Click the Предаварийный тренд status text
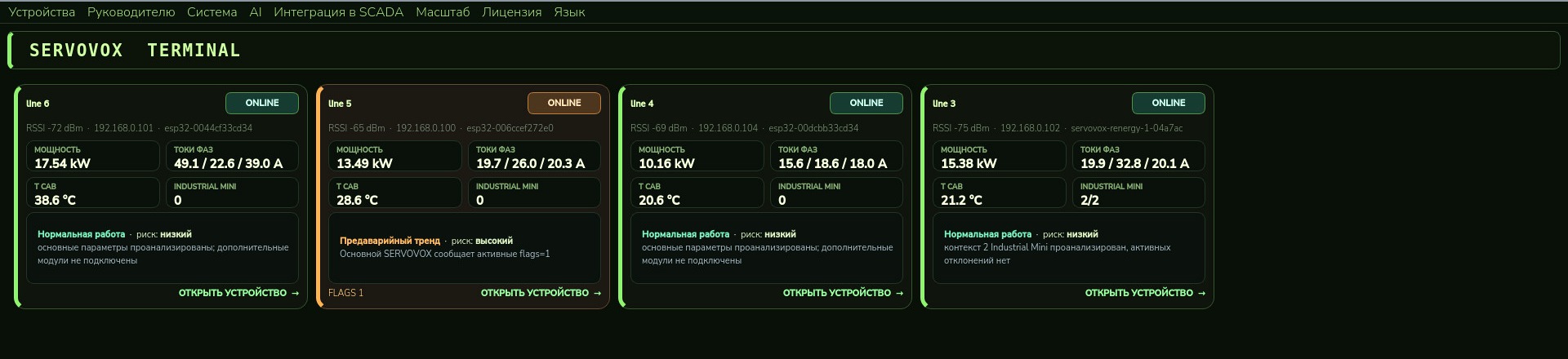Viewport: 1568px width, 359px height. click(390, 241)
